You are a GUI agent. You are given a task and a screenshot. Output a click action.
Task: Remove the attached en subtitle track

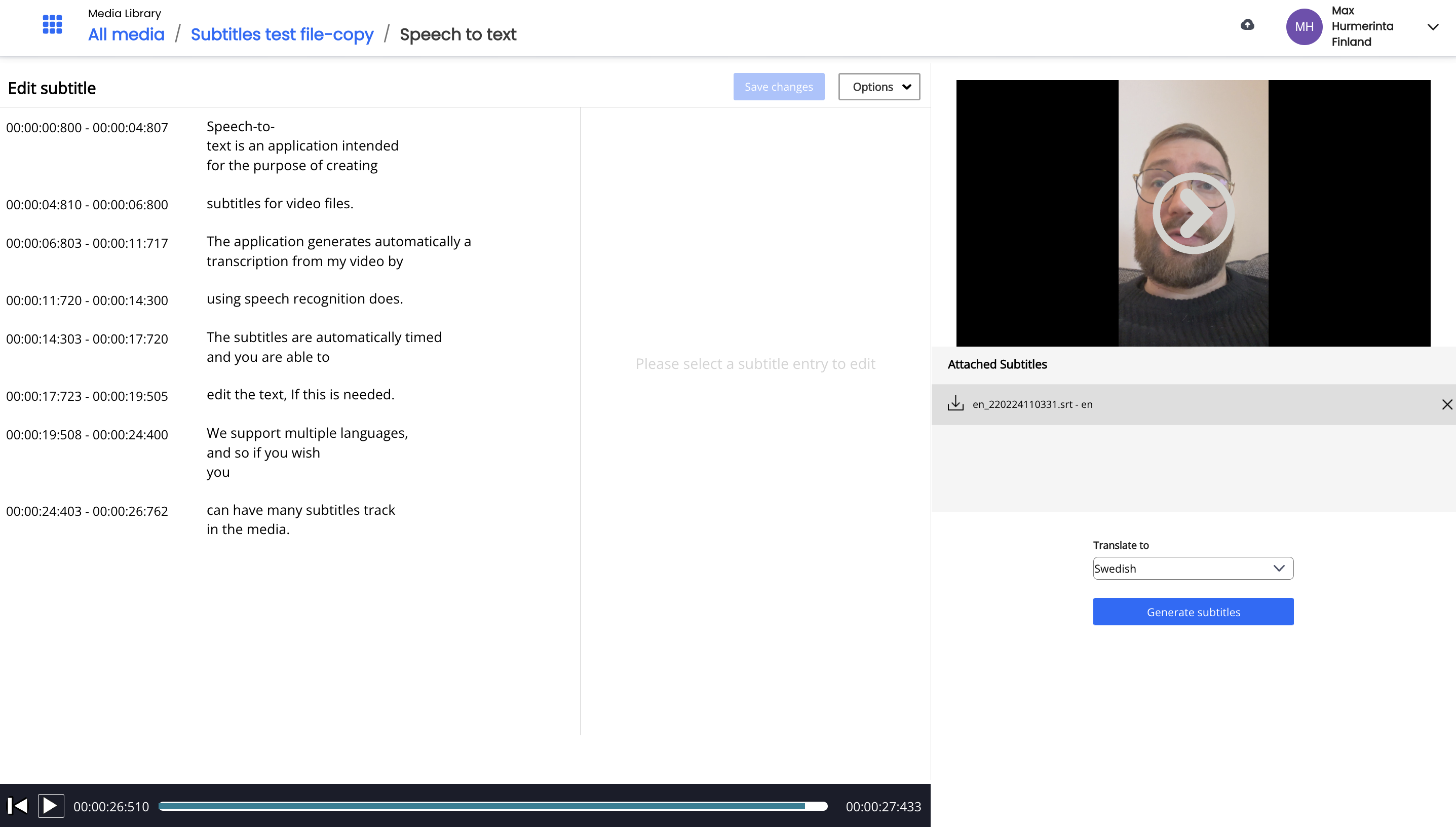pos(1447,404)
